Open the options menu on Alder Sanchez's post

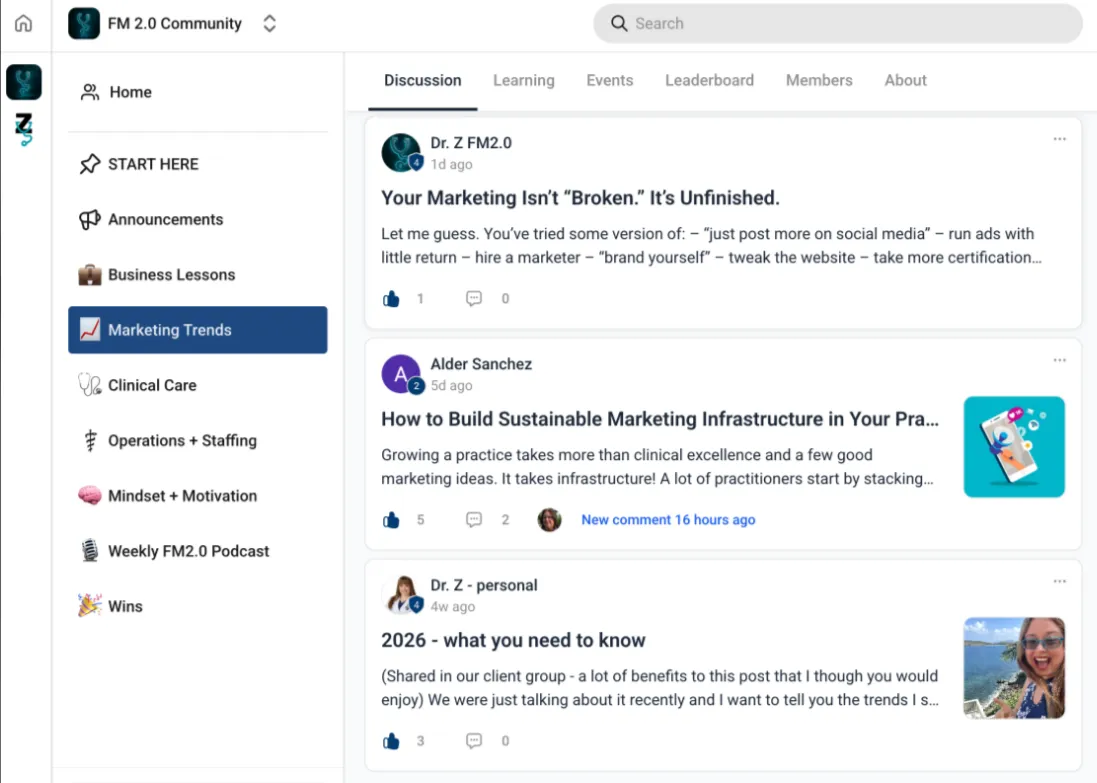point(1059,360)
